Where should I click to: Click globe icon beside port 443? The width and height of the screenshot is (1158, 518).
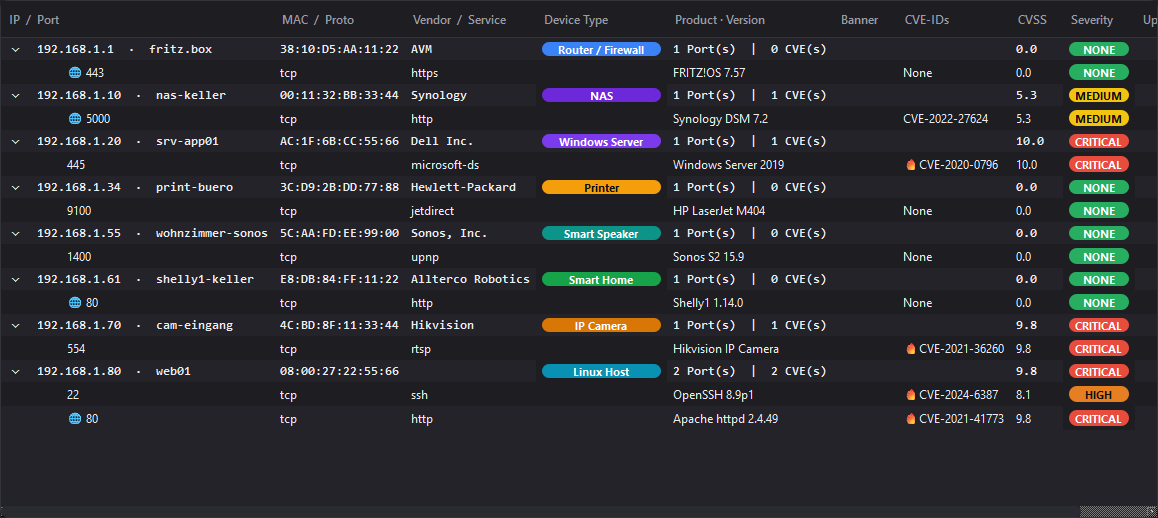[x=75, y=72]
